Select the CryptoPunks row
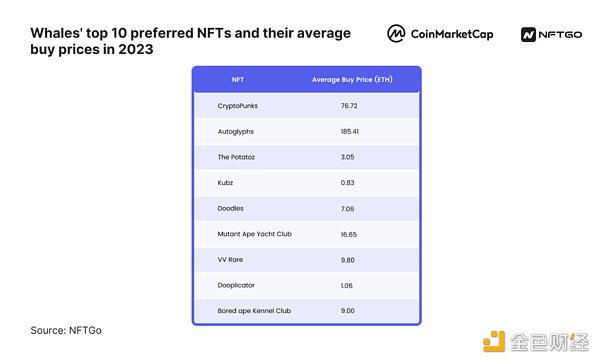600x363 pixels. click(x=307, y=106)
